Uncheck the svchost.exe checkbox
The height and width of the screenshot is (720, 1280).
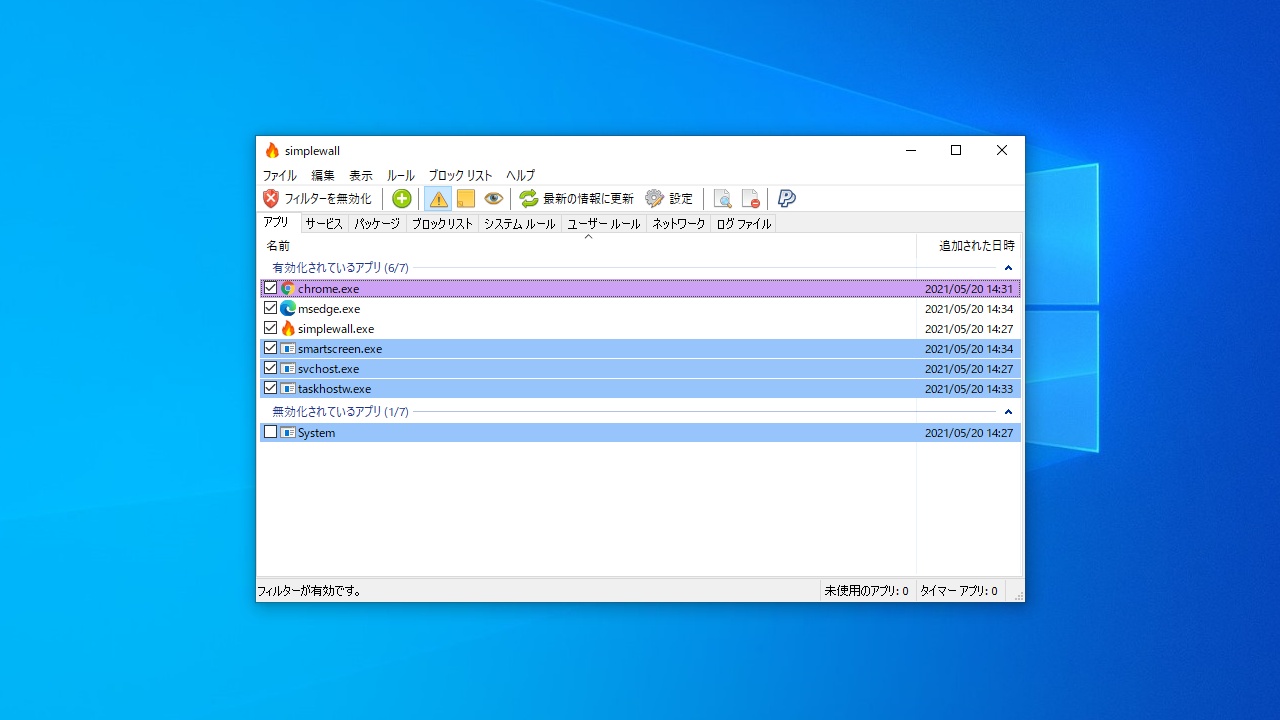point(270,368)
